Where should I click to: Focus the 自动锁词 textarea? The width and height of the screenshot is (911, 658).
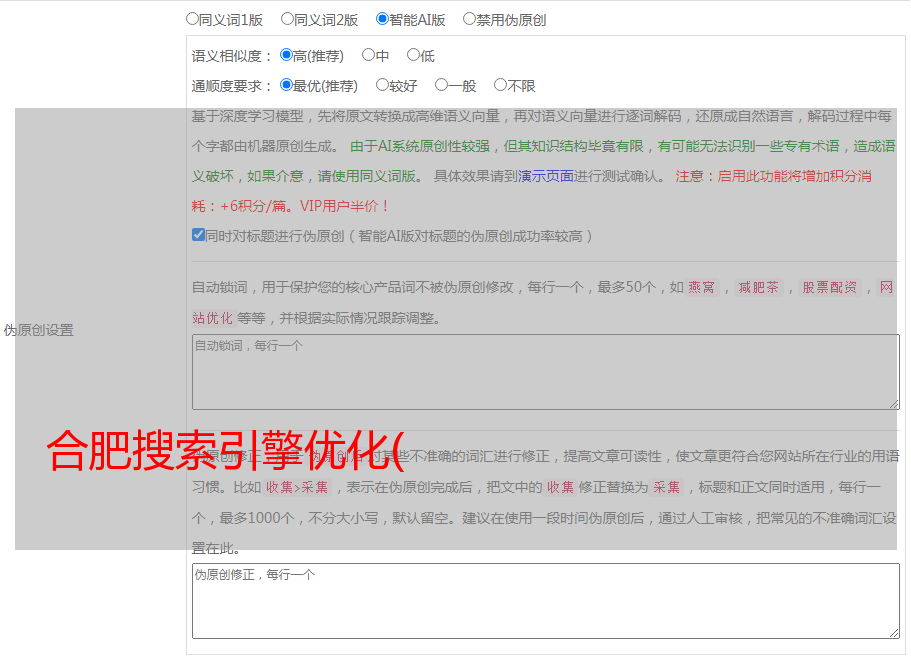pos(546,372)
